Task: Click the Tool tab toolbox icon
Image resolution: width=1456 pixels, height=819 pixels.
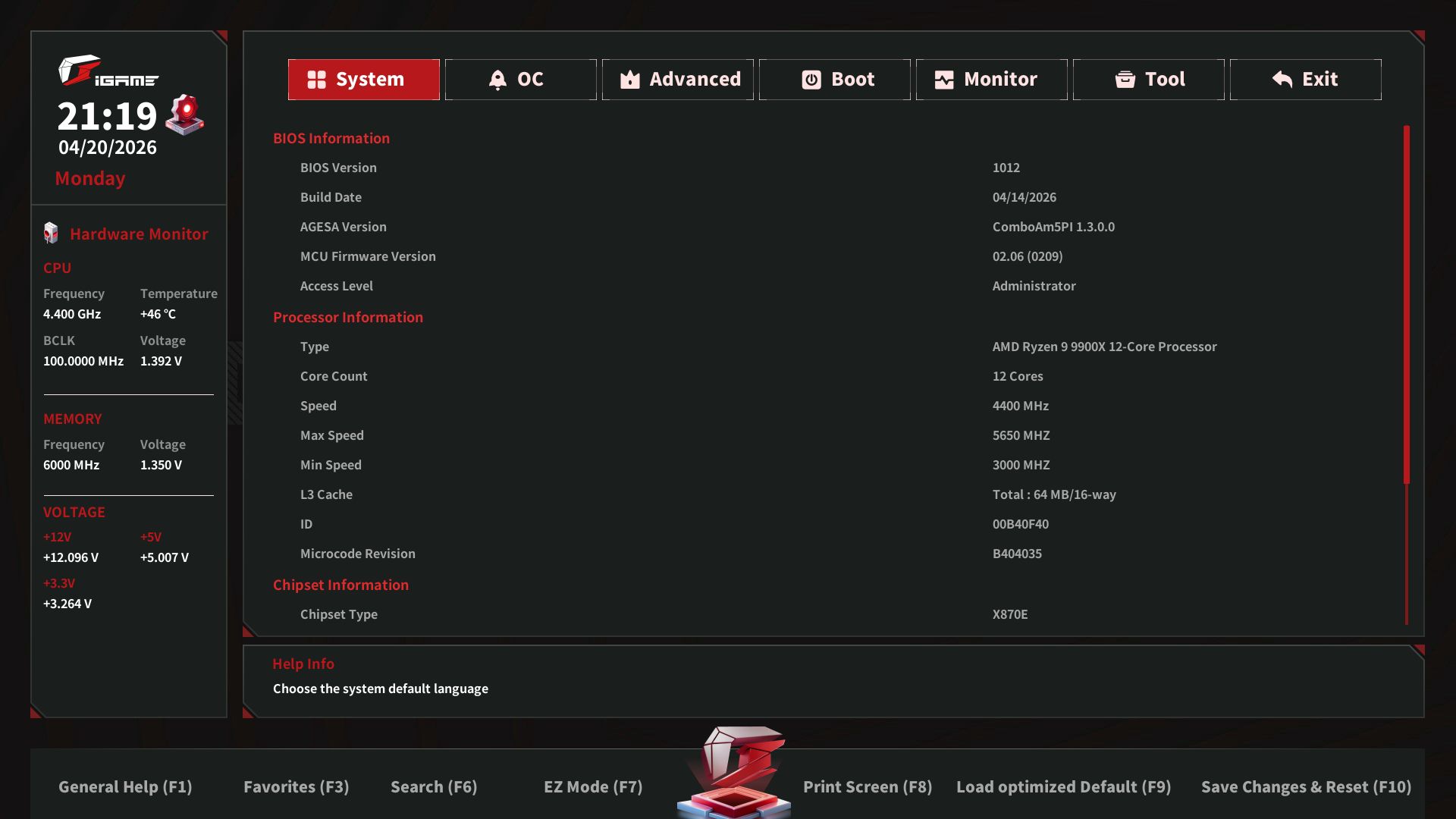Action: pos(1125,80)
